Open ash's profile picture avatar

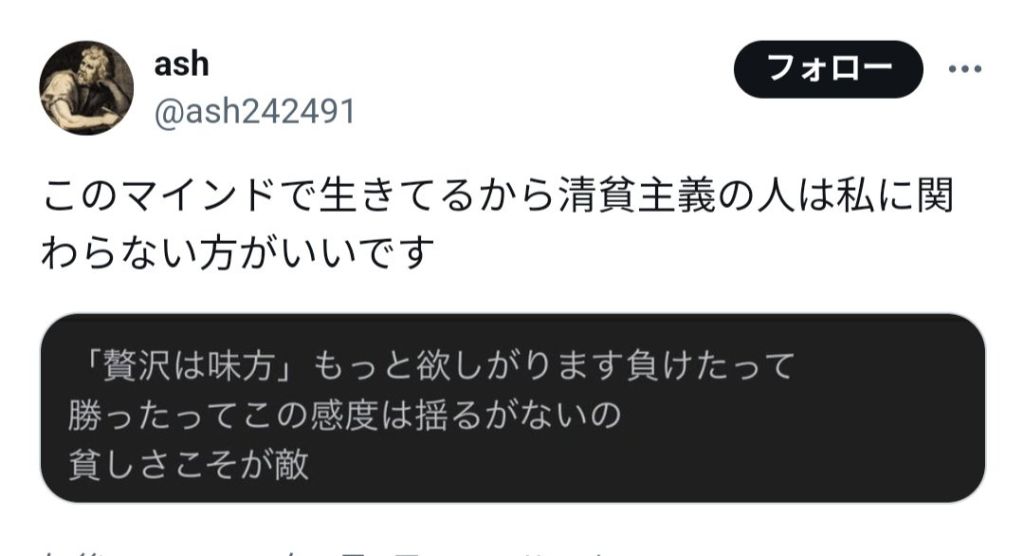click(x=86, y=88)
